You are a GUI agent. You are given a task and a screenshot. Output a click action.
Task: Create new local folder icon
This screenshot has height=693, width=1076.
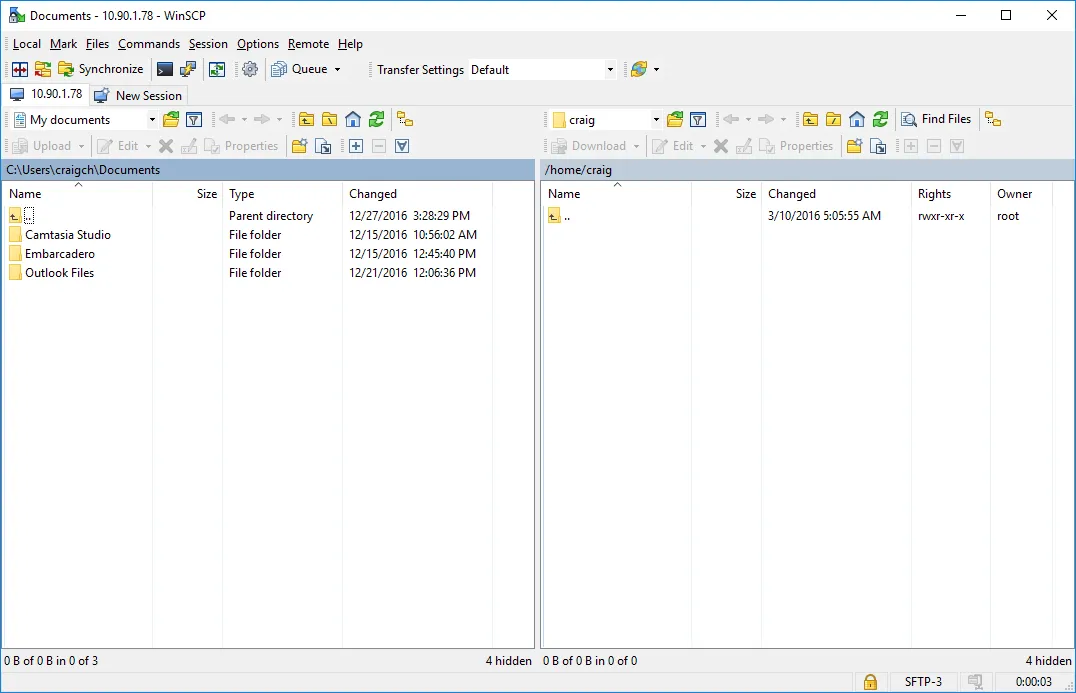299,146
